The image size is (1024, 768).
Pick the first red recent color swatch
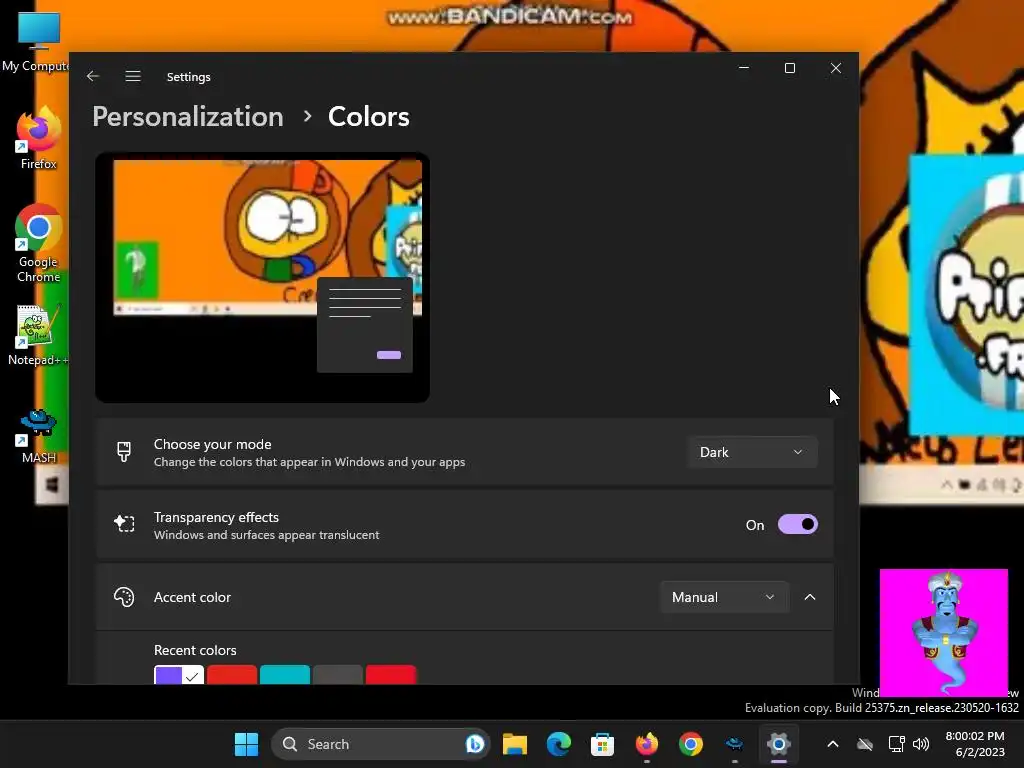[232, 675]
